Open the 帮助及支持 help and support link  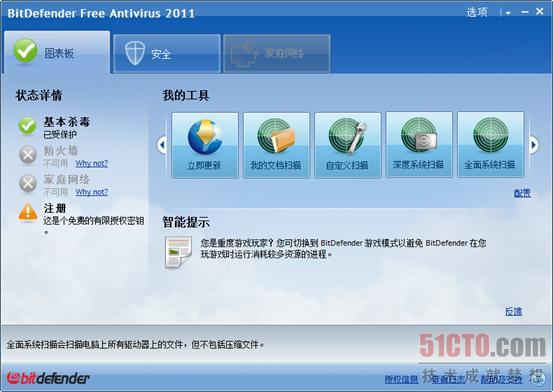click(501, 380)
